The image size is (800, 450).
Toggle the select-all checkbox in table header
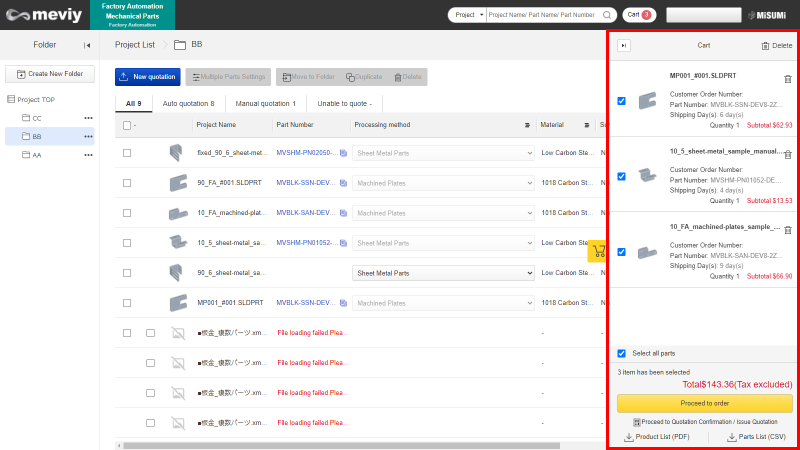tap(127, 125)
